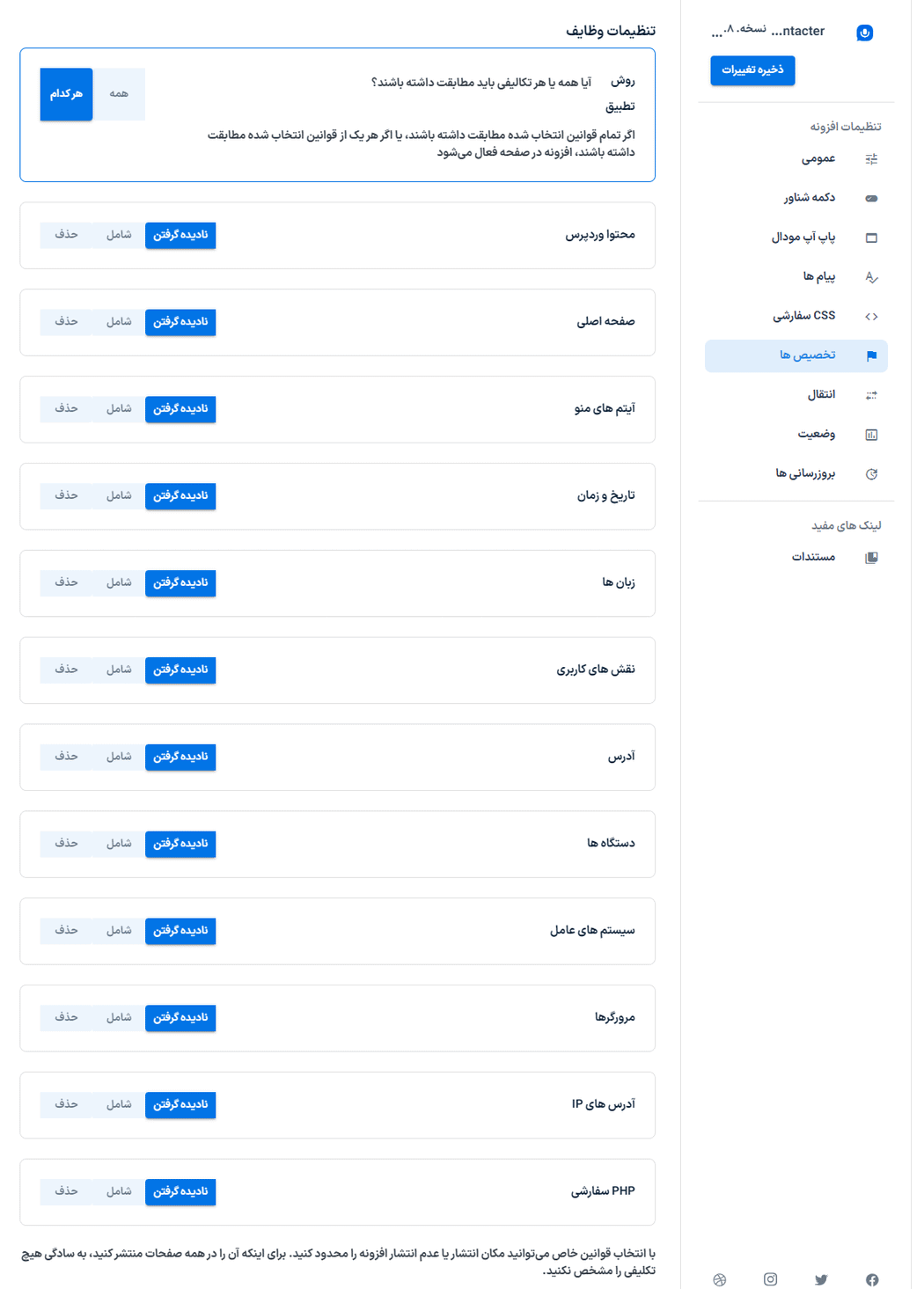The image size is (924, 1289).
Task: Click the Twitter icon in footer
Action: point(821,1280)
